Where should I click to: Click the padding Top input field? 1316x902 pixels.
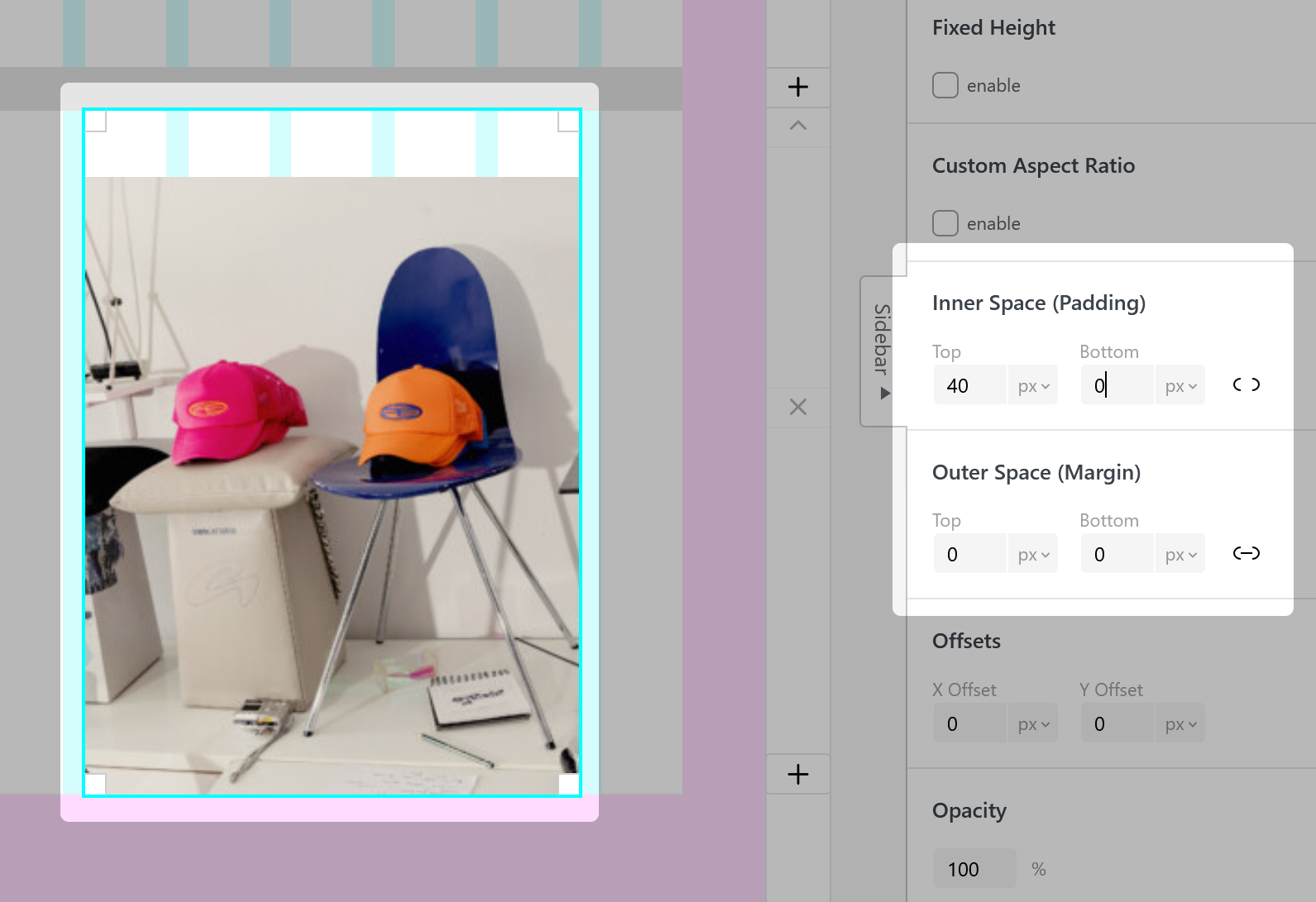(969, 386)
